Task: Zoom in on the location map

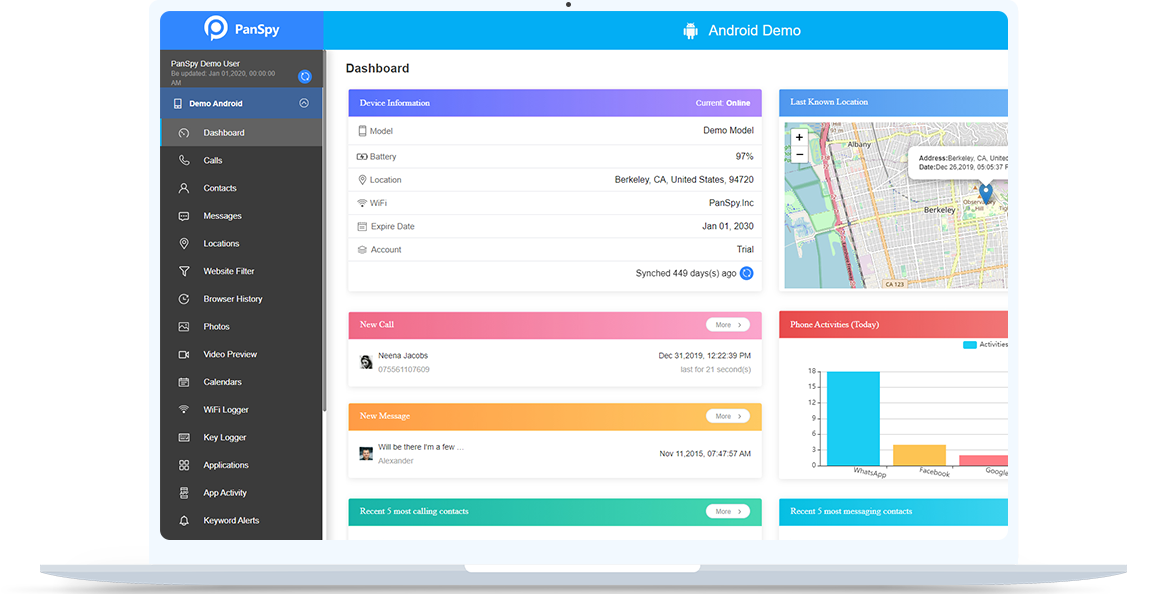Action: pyautogui.click(x=800, y=138)
